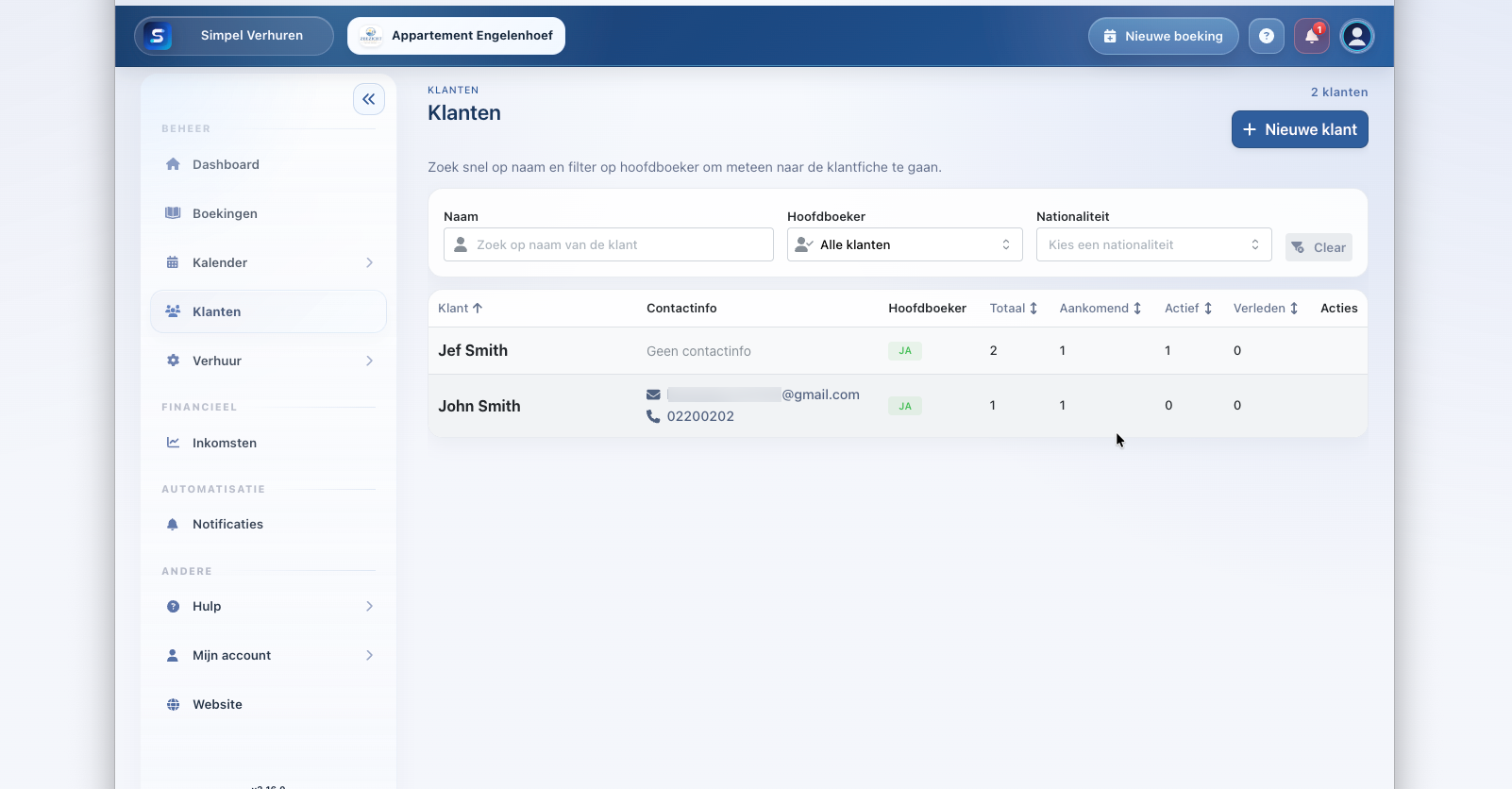Expand the Kalender submenu chevron
Viewport: 1512px width, 789px height.
[369, 262]
